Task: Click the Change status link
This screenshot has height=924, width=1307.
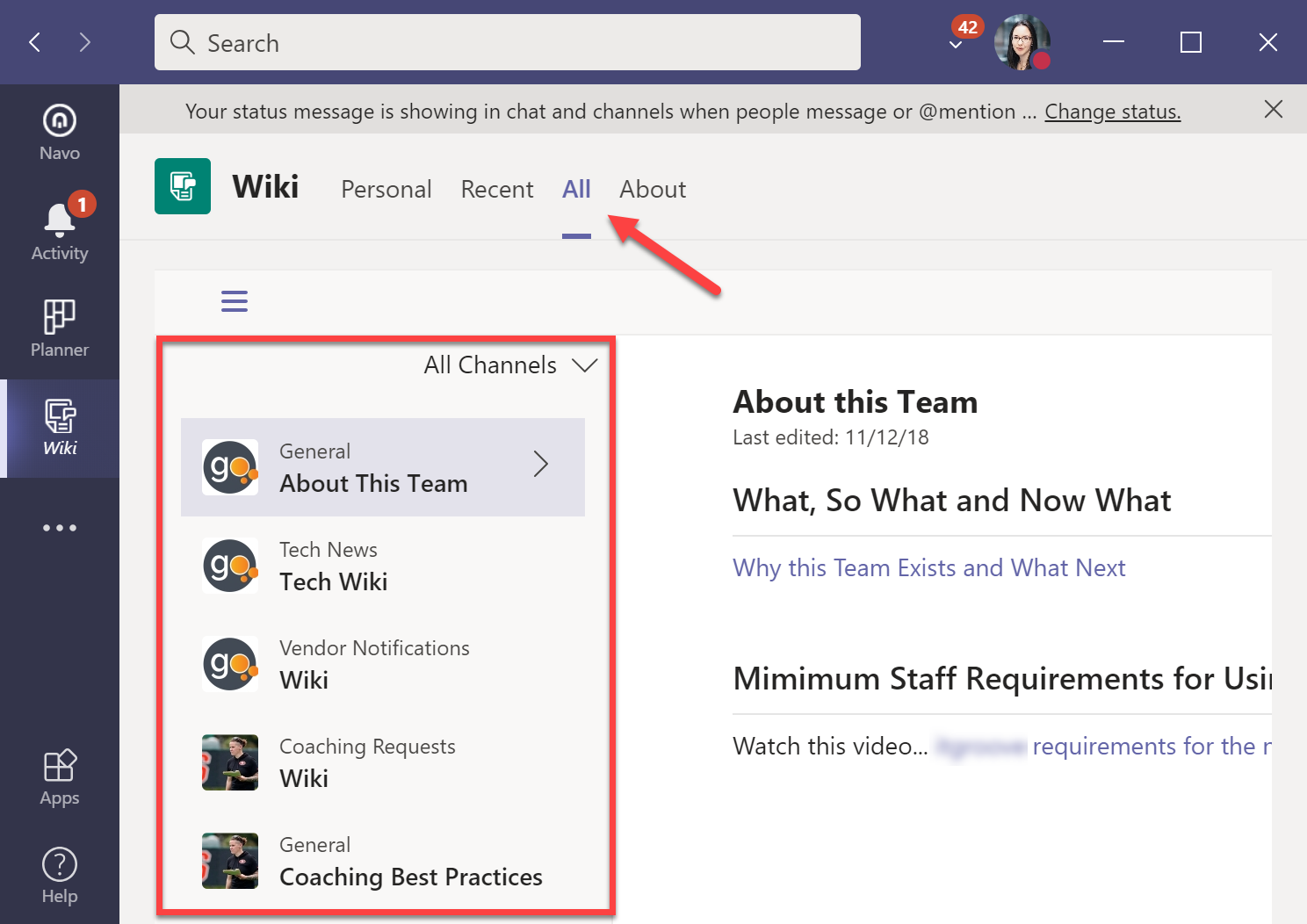Action: [1112, 112]
